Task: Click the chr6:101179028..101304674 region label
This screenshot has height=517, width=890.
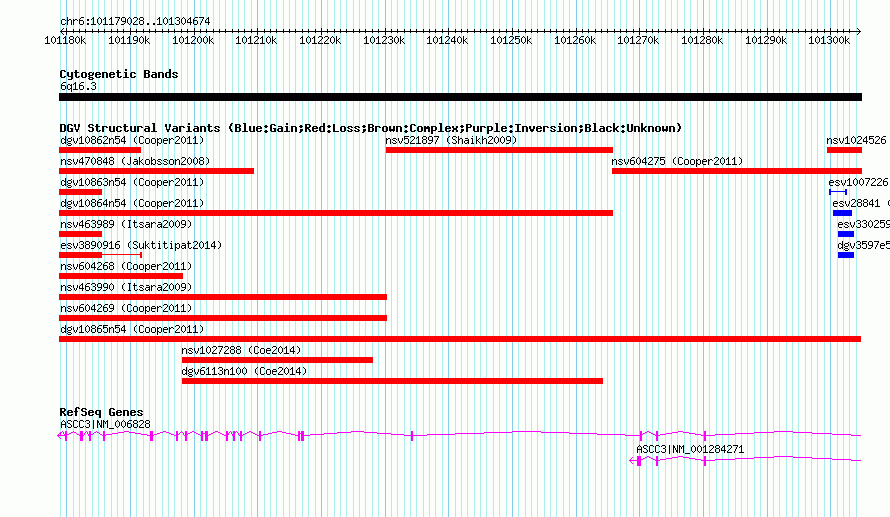Action: (x=135, y=21)
